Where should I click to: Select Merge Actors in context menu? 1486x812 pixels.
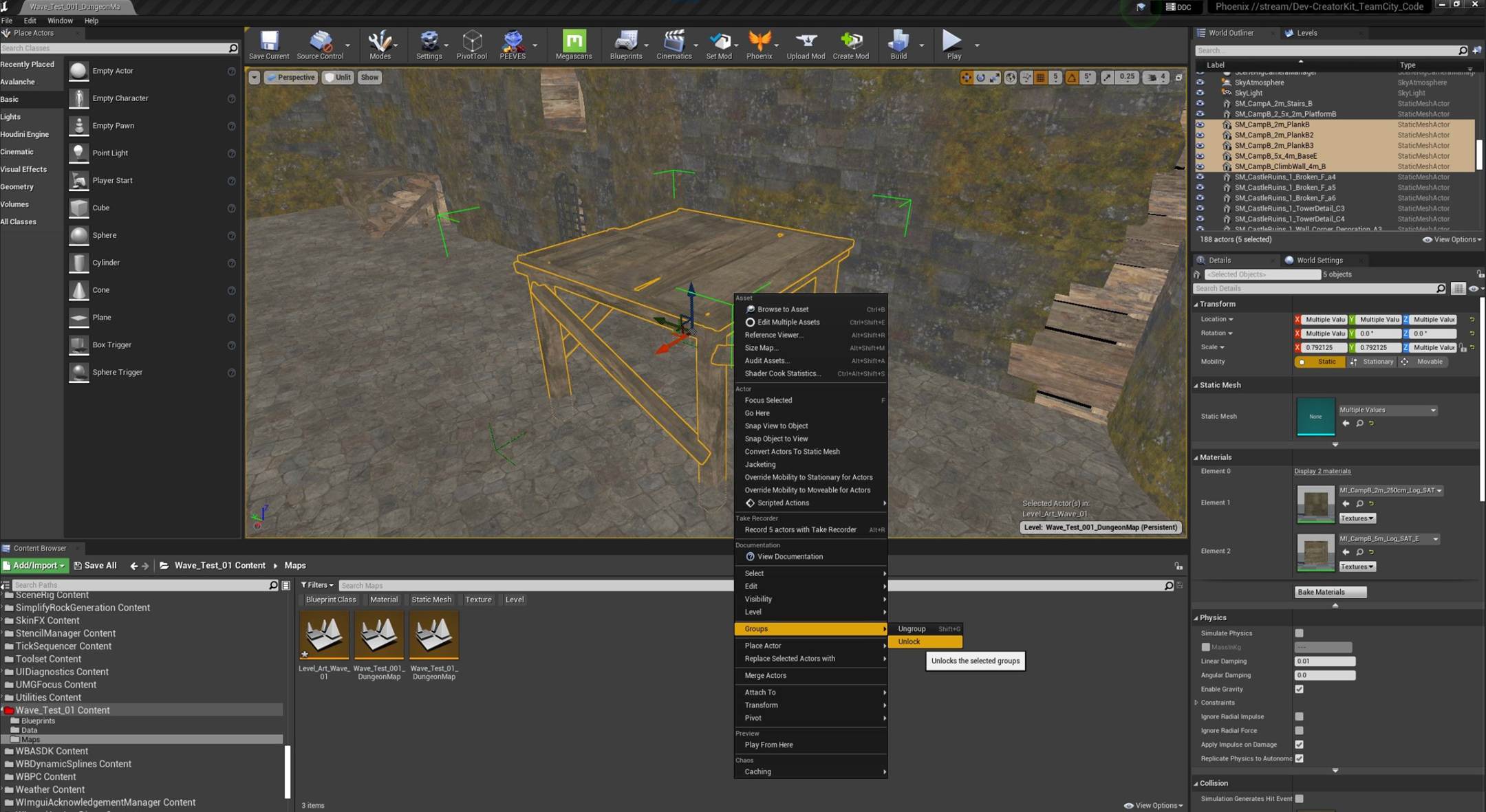[765, 675]
